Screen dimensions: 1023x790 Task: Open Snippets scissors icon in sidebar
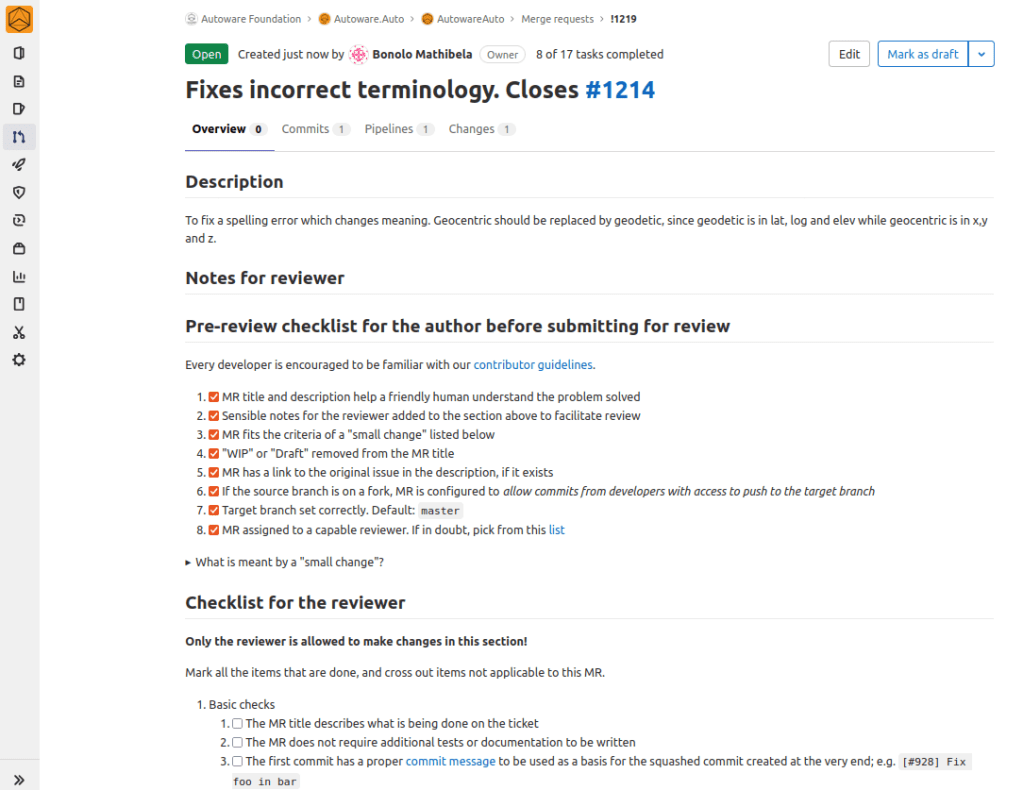[19, 333]
